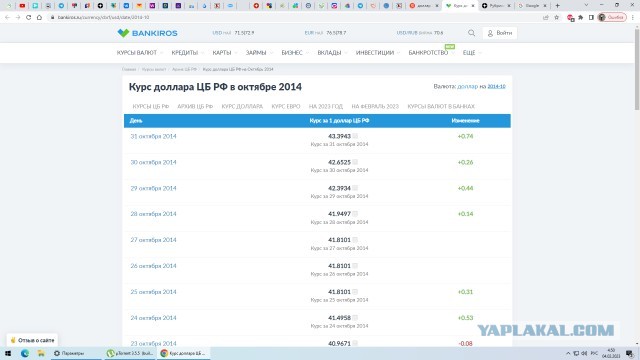Go back to the previous page
Viewport: 640px width, 360px height.
7,18
